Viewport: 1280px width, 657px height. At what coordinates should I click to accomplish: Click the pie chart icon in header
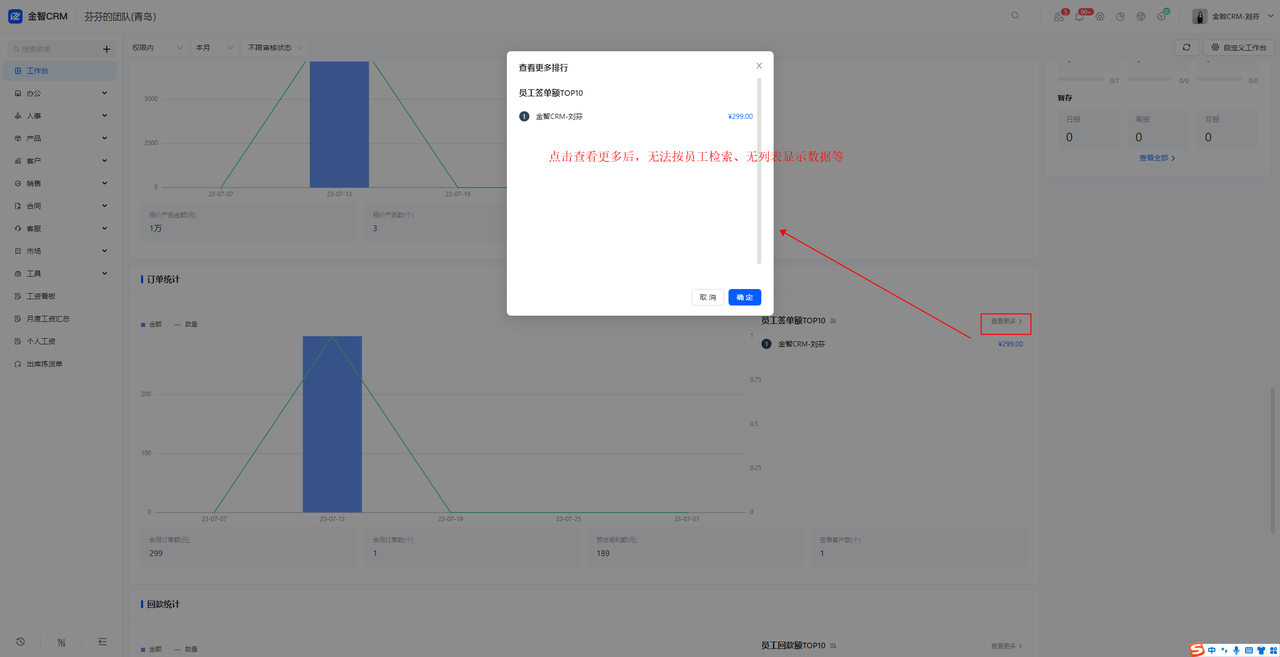1121,17
